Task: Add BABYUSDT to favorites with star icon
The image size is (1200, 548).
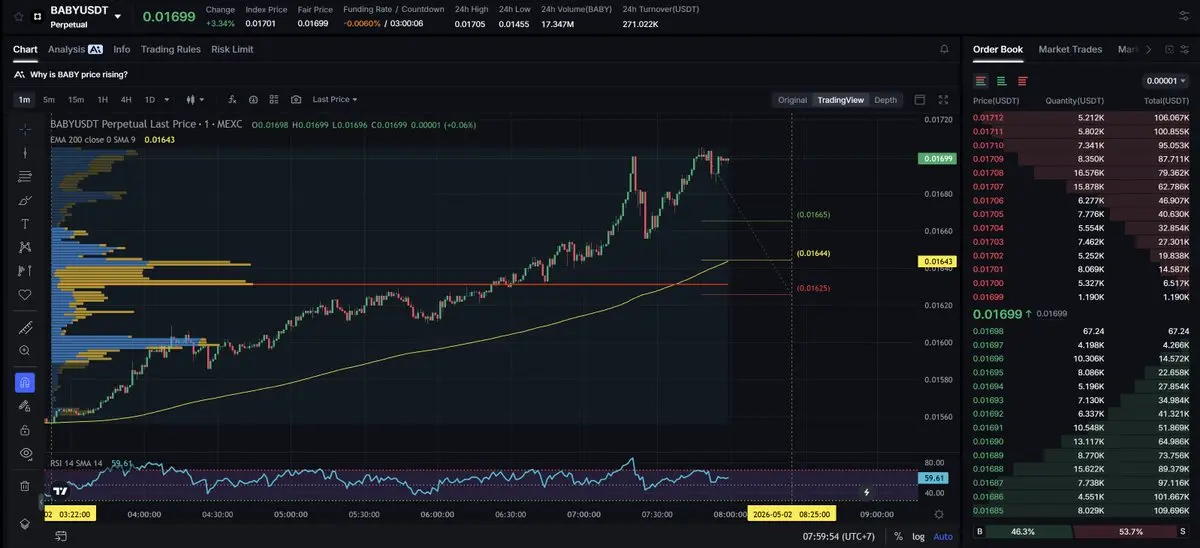Action: point(18,16)
